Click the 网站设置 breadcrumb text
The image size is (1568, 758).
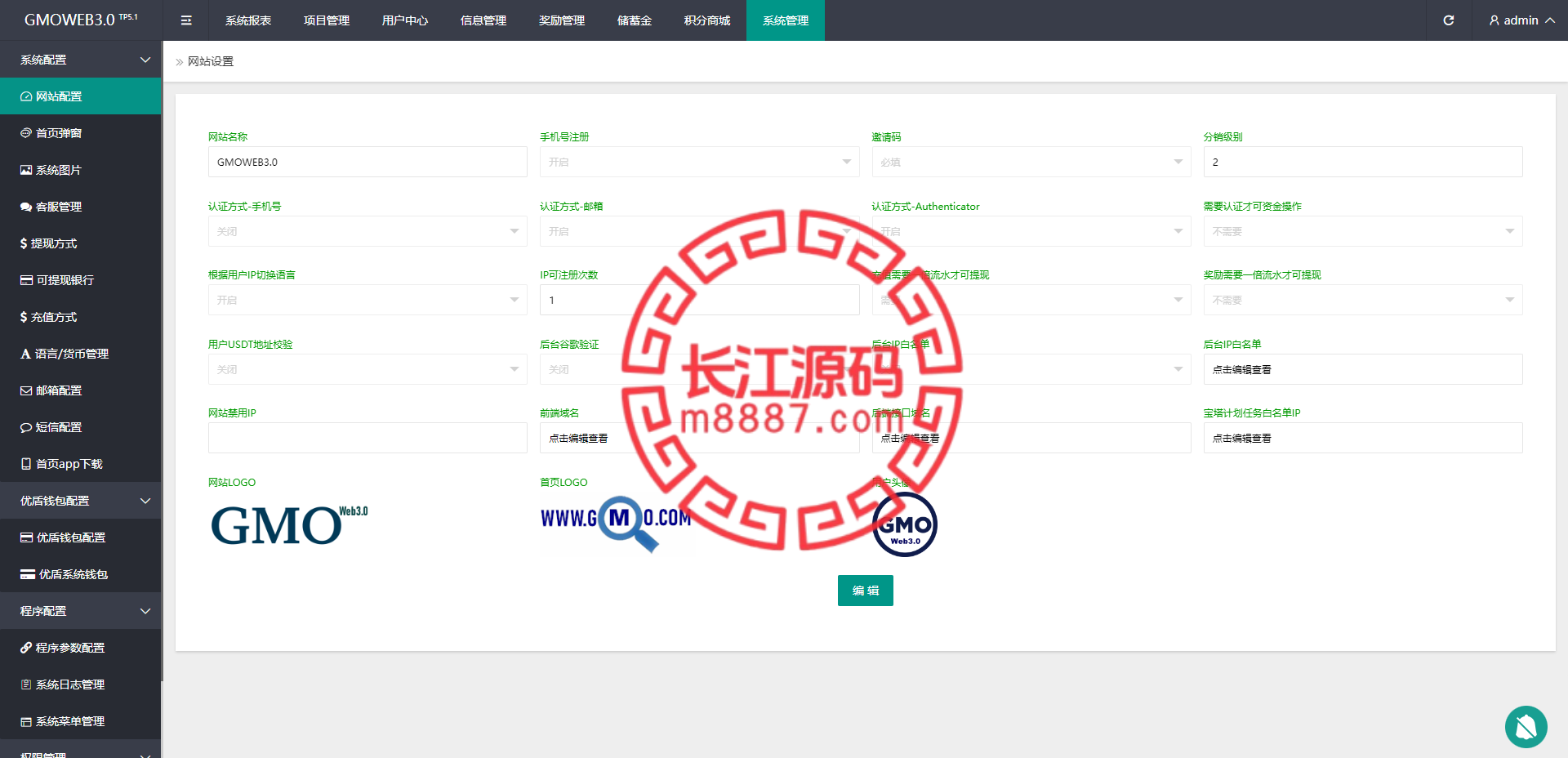click(x=211, y=61)
